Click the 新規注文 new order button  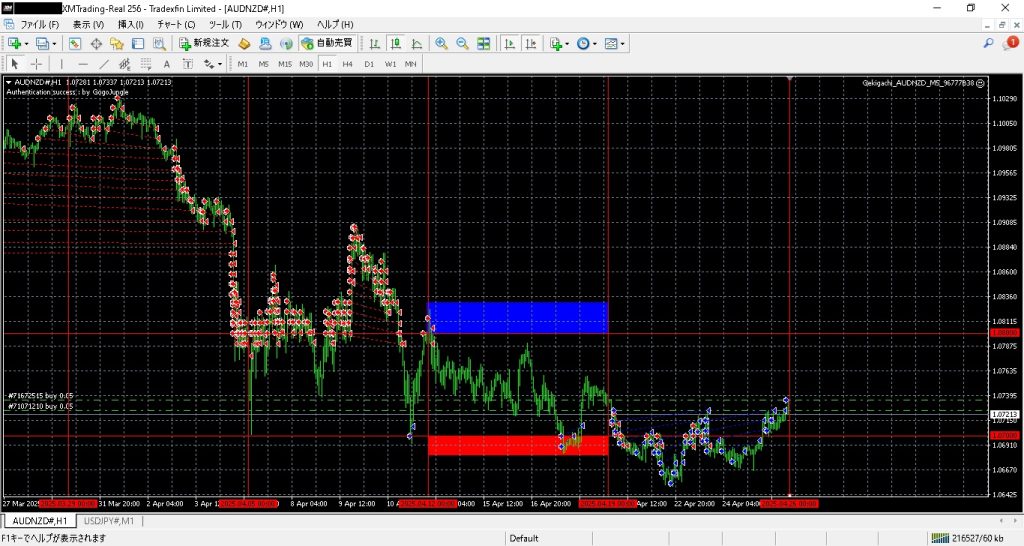(204, 44)
